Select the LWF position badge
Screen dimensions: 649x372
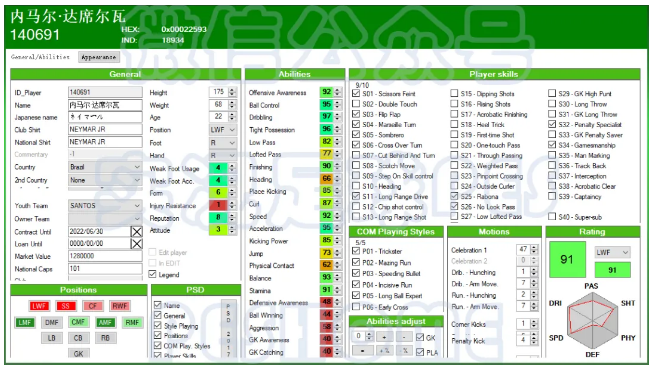[x=39, y=306]
